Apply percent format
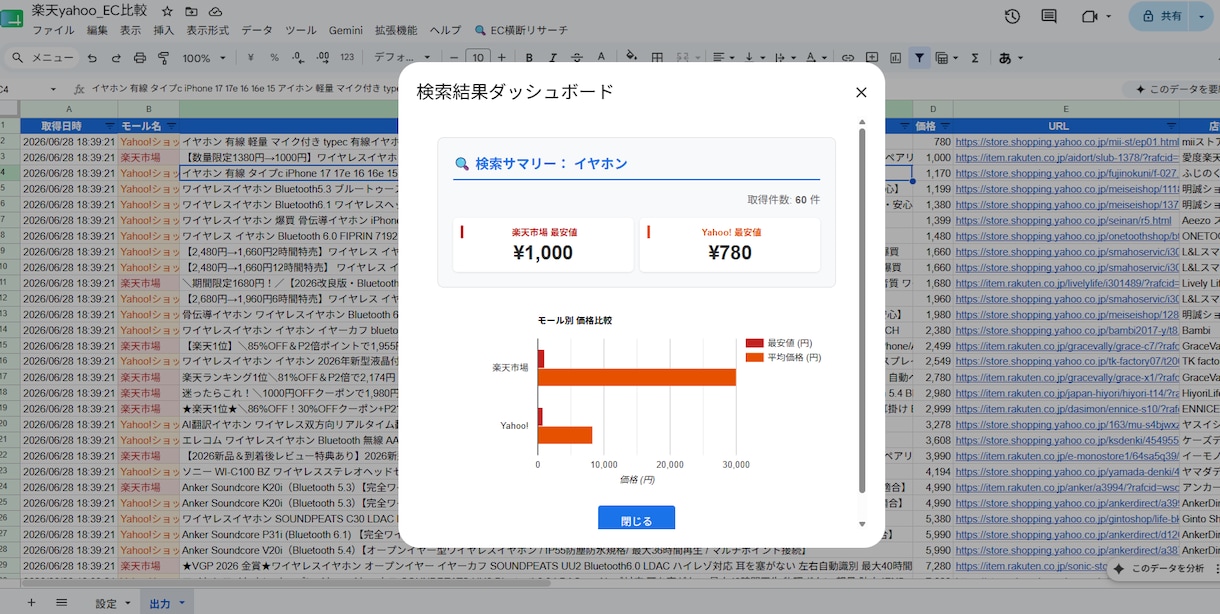Screen dimensions: 1220x614 [x=274, y=58]
